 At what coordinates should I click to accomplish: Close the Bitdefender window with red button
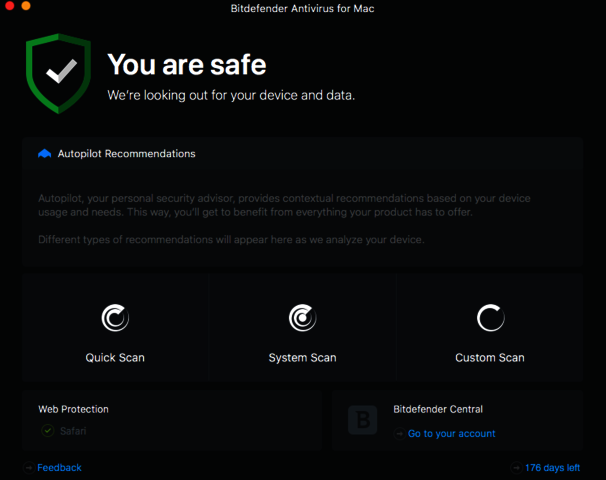pos(9,7)
